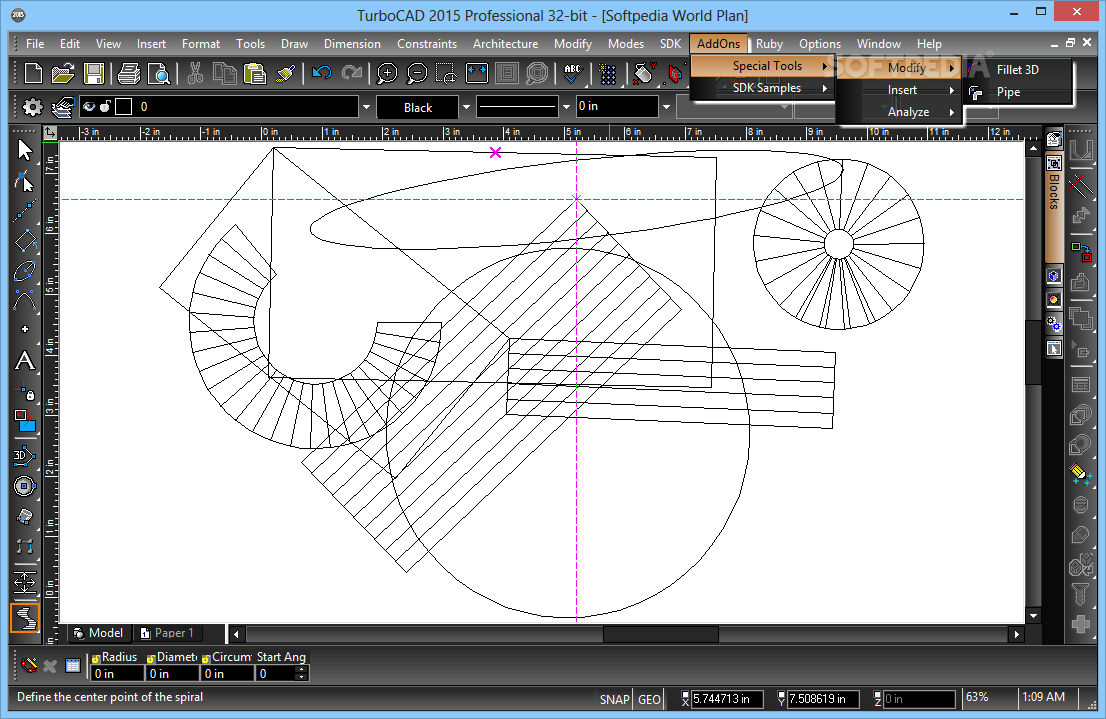Open the Blocks palette side tab

(1054, 208)
